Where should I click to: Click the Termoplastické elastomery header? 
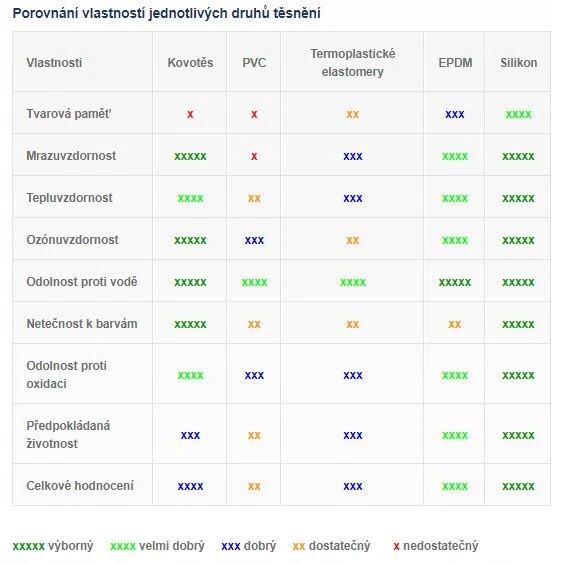pos(353,63)
